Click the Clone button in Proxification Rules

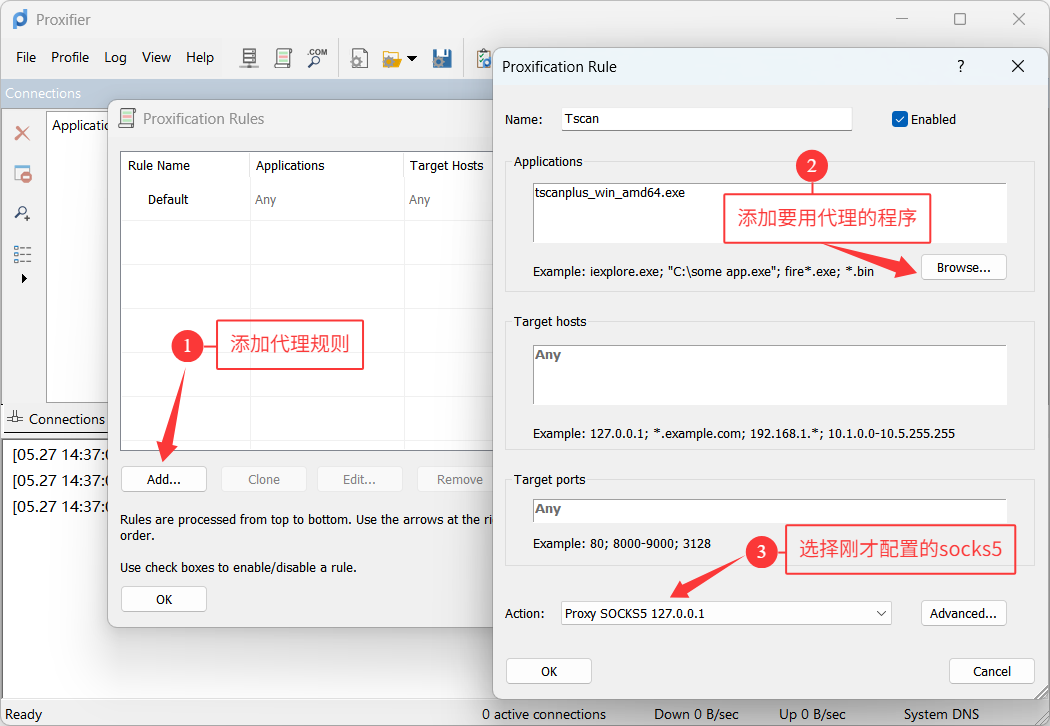pos(264,480)
